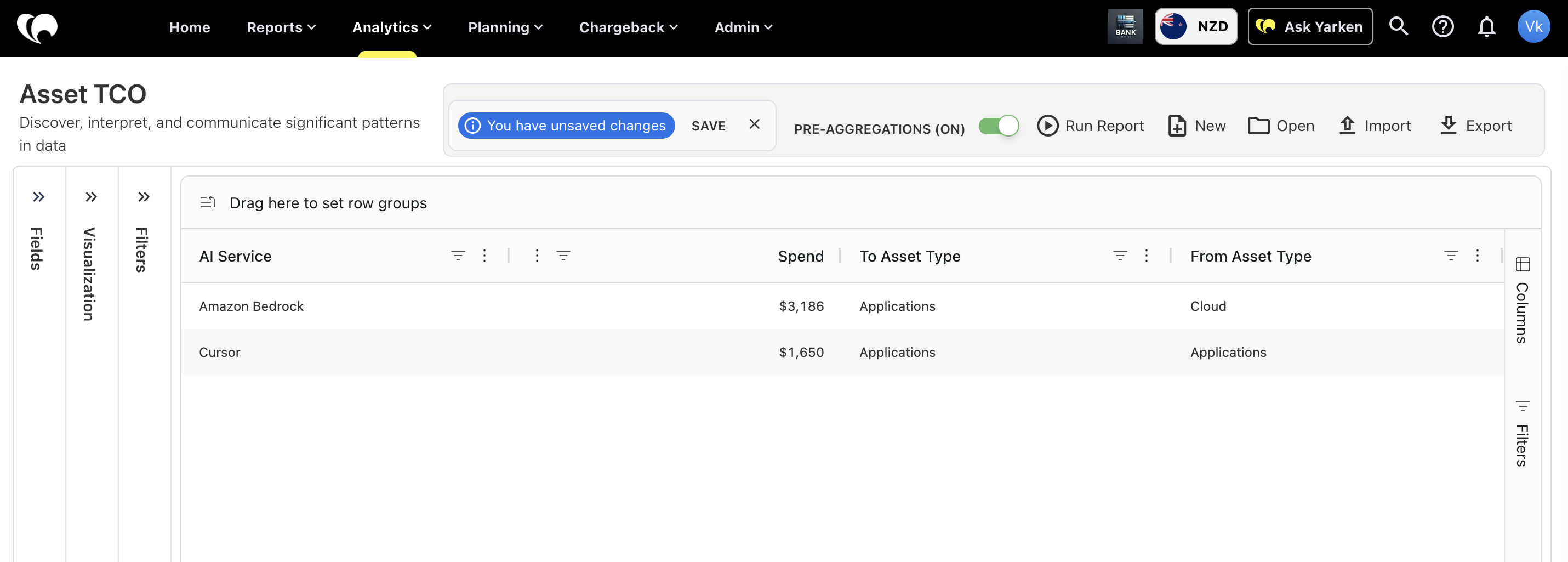Sort by the To Asset Type header
Viewport: 1568px width, 562px height.
pos(909,256)
